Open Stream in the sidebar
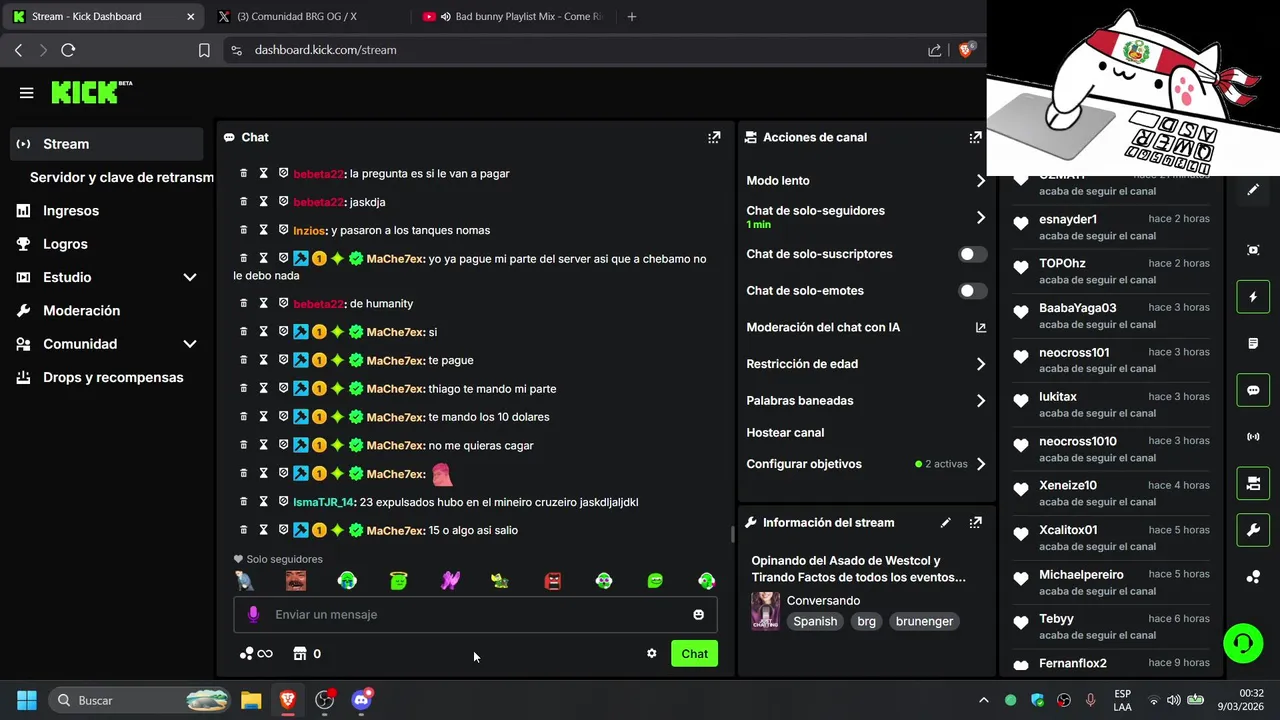Viewport: 1280px width, 720px height. tap(106, 144)
